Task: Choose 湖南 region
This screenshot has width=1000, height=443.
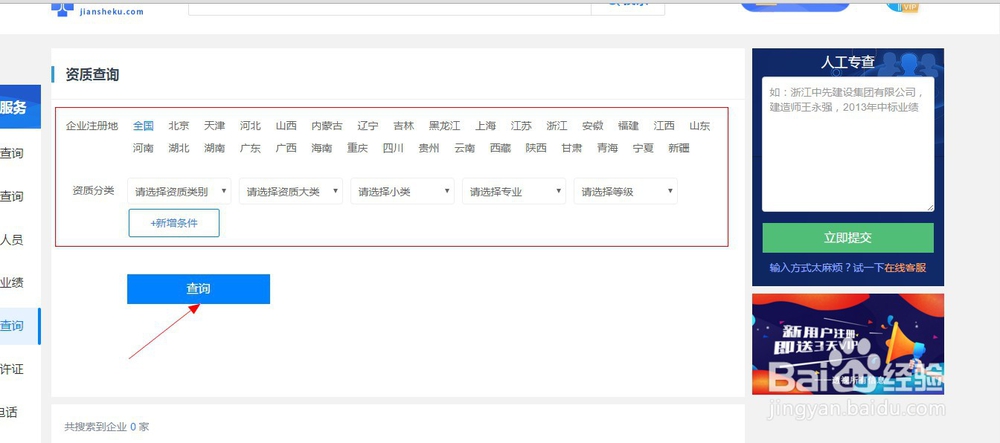Action: (x=215, y=148)
